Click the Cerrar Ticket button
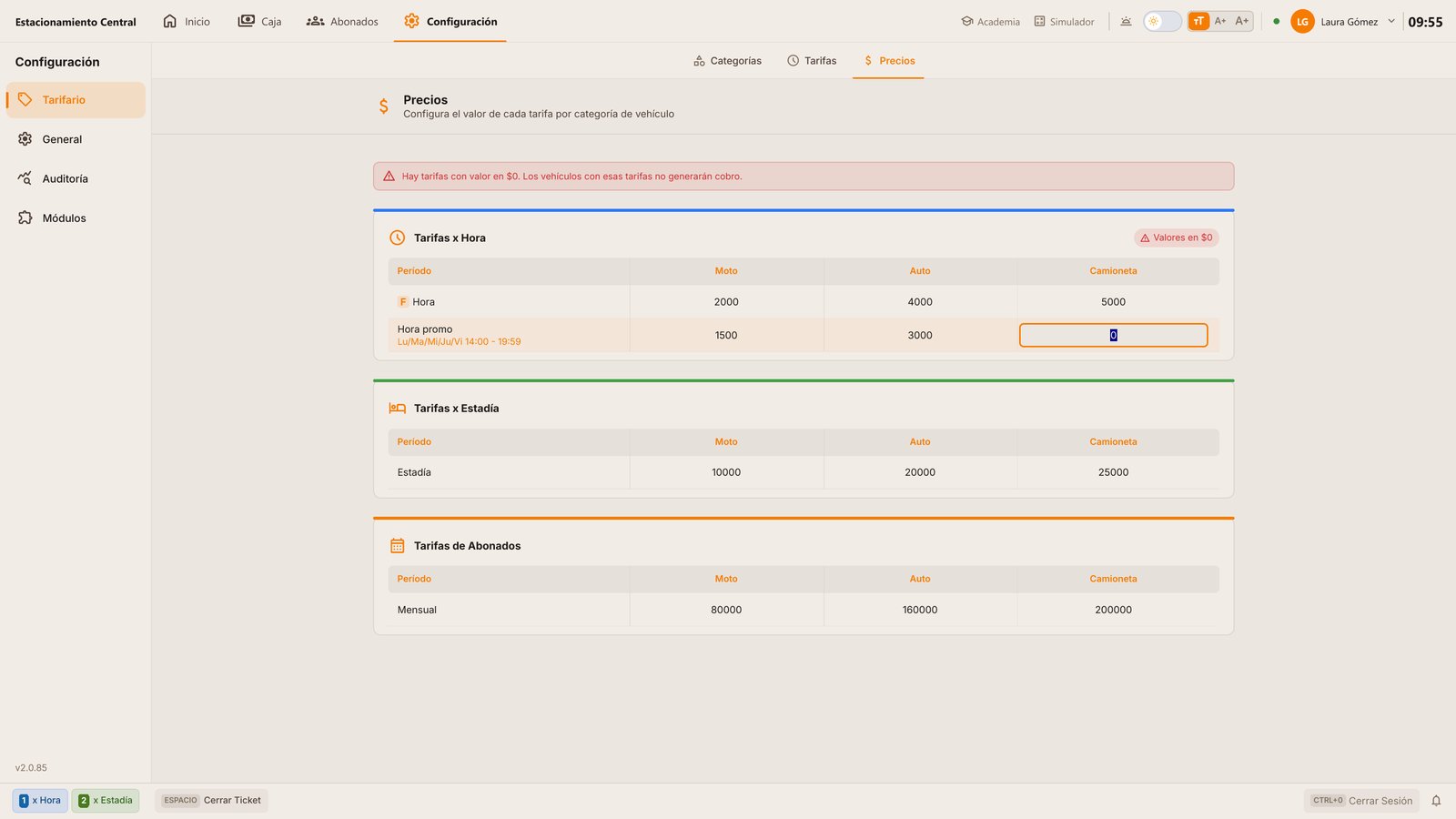The image size is (1456, 819). 211,801
